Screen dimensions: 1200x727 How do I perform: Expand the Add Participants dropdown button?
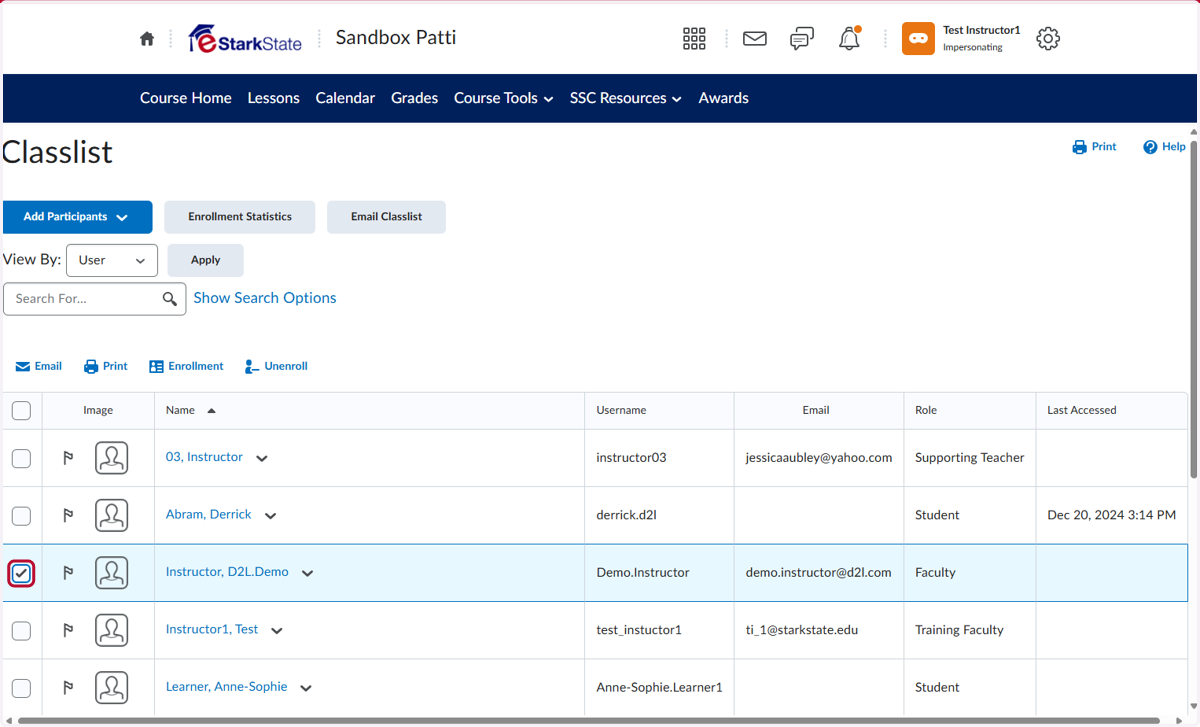77,217
